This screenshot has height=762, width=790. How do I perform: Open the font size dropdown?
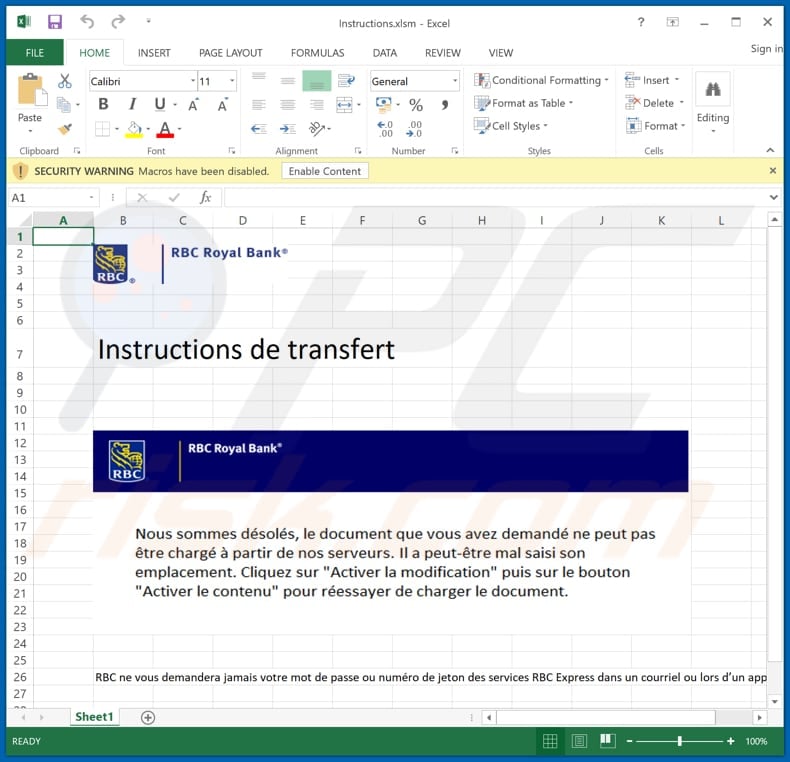[232, 81]
